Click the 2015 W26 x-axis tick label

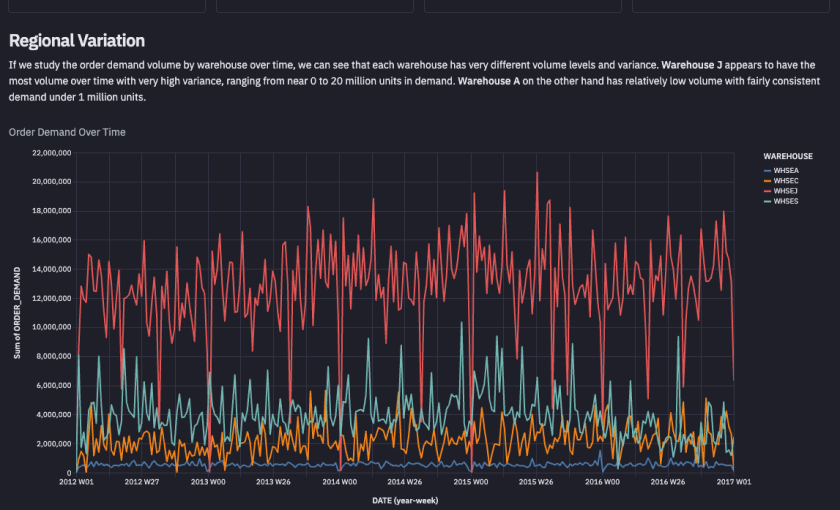coord(536,482)
